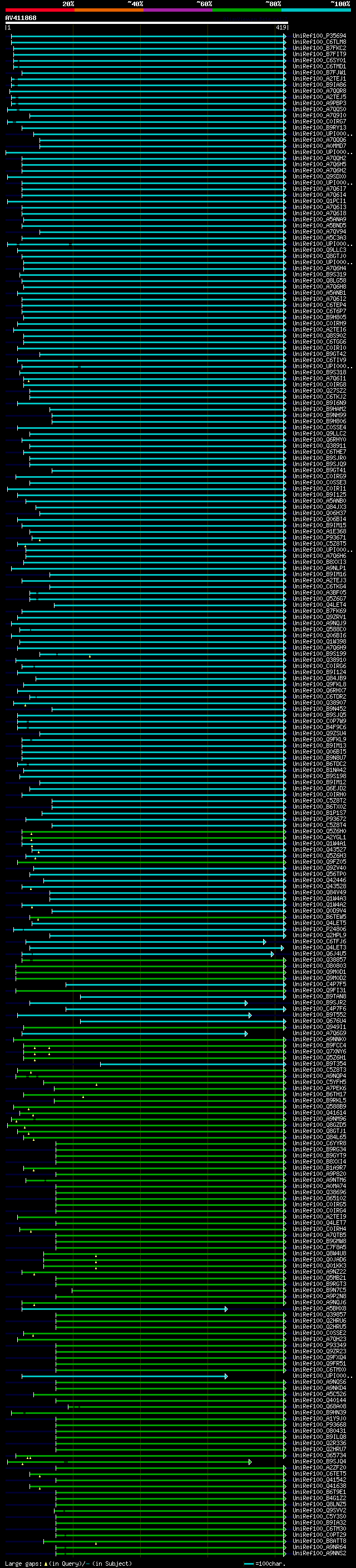Screen dimensions: 356x1568
Task: Open hit UniRef100_P35694
Action: [319, 36]
